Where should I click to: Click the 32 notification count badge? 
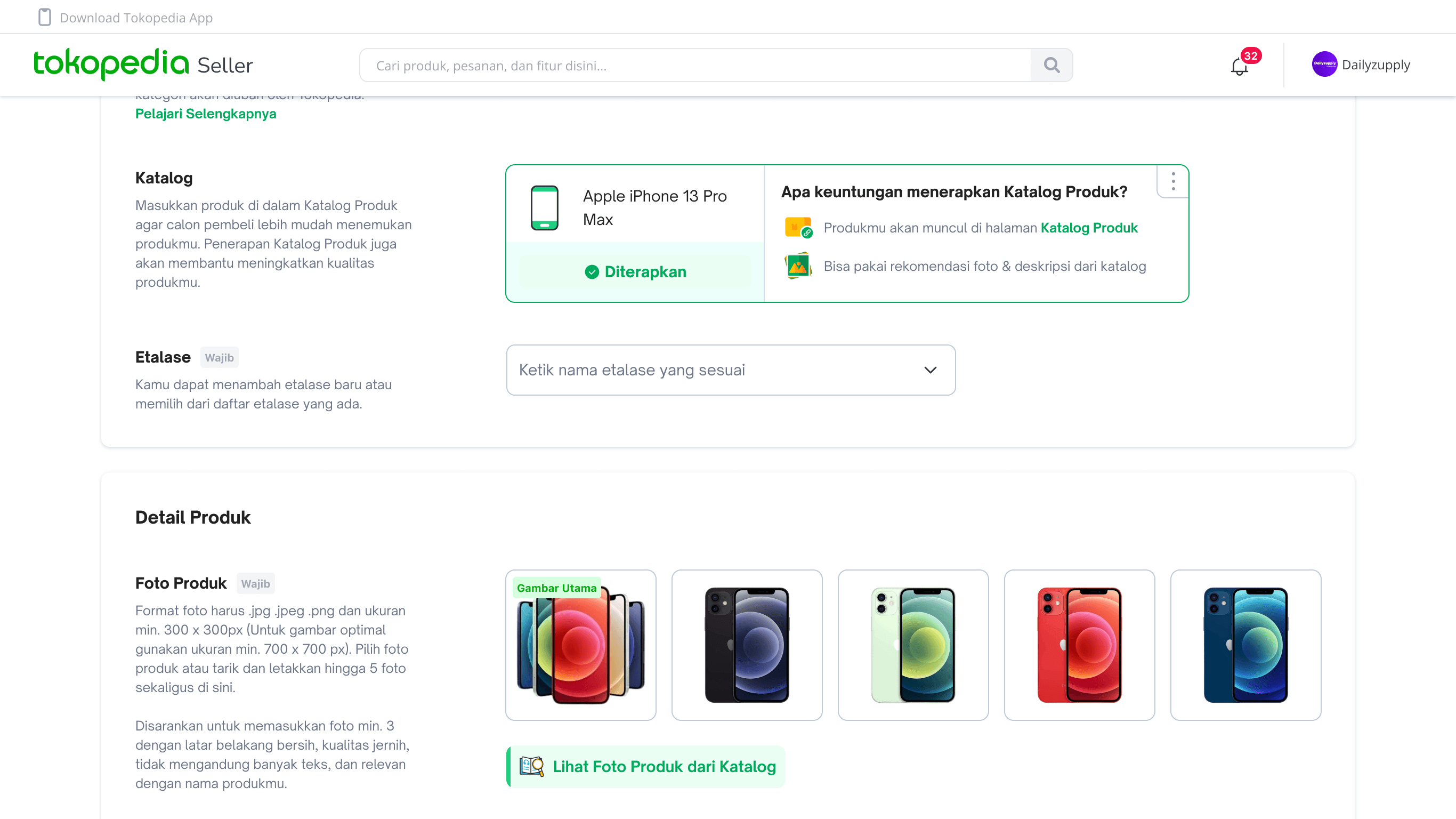coord(1251,55)
